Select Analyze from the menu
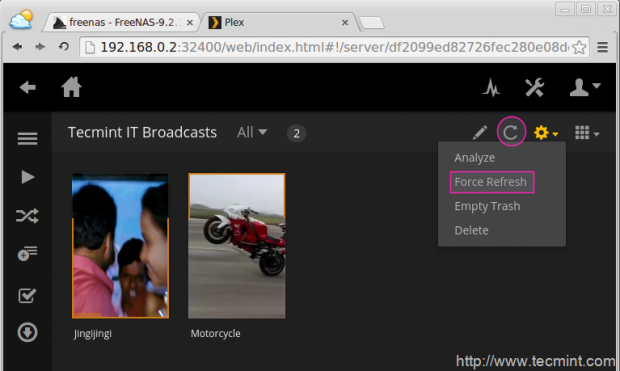 point(474,158)
